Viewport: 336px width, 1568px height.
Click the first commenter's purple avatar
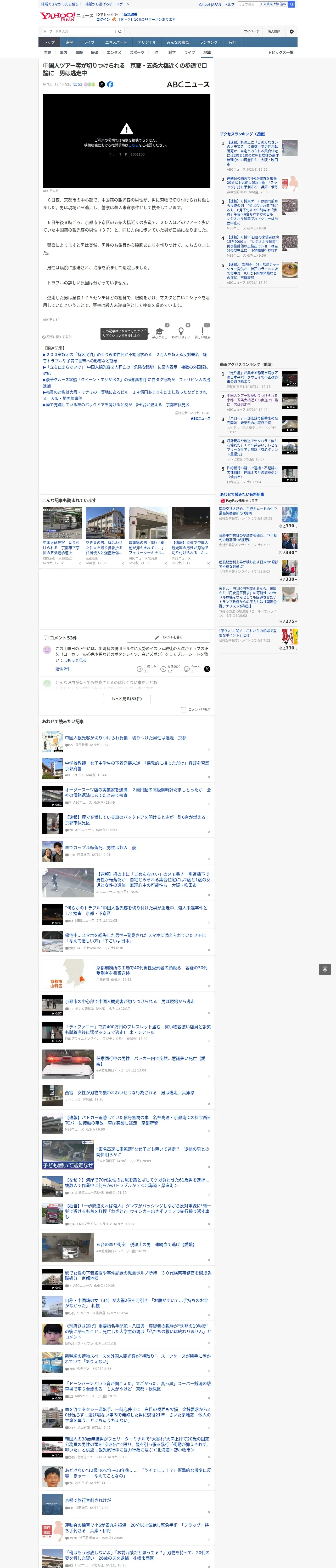click(47, 650)
